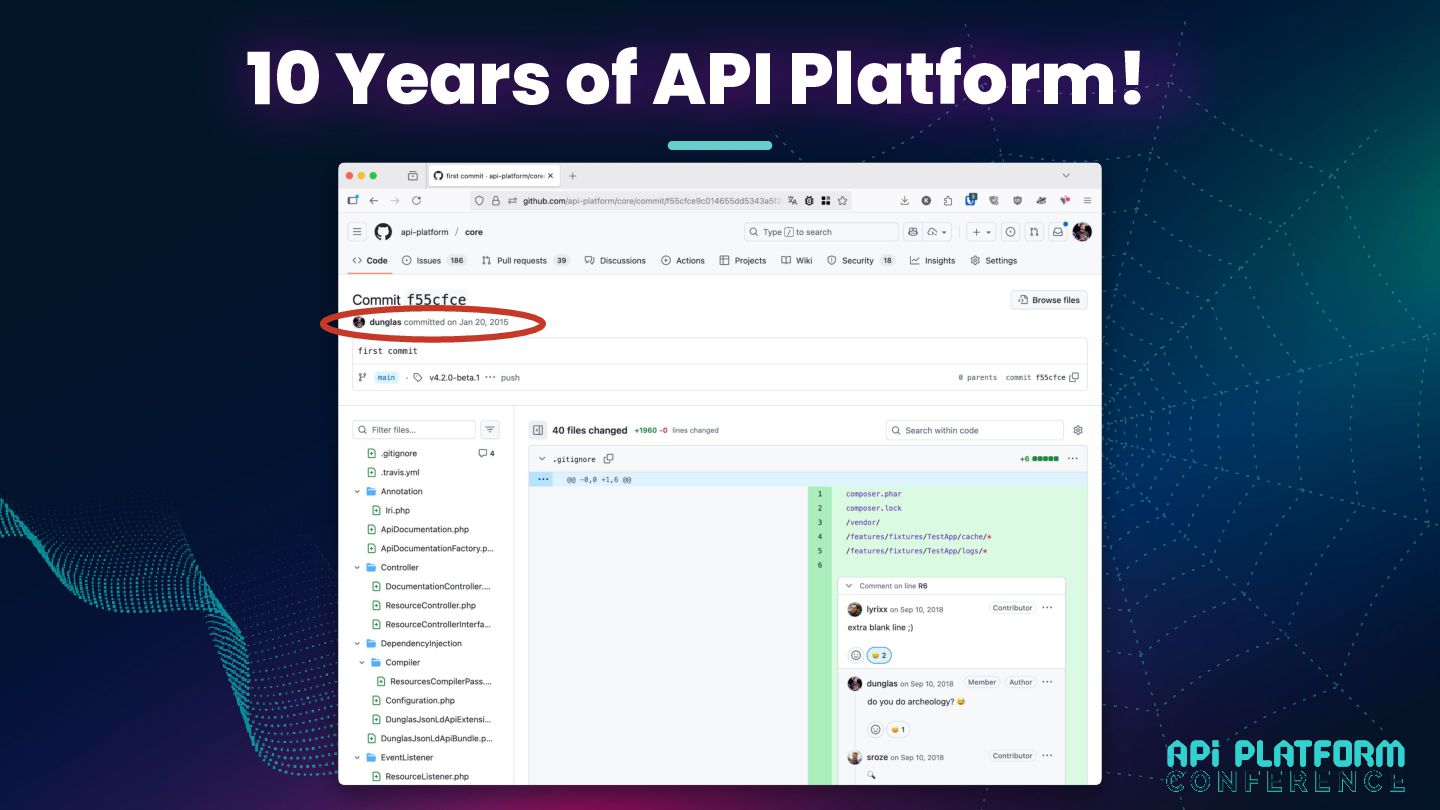Open the browser downloads icon
Screen dimensions: 1440x810
pos(905,201)
